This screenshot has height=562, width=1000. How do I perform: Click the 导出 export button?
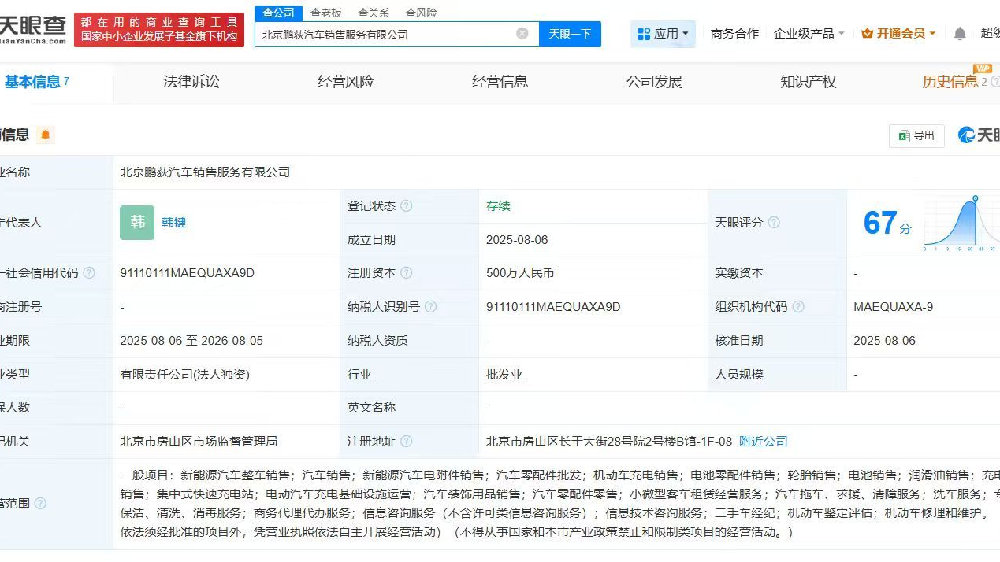tap(916, 136)
